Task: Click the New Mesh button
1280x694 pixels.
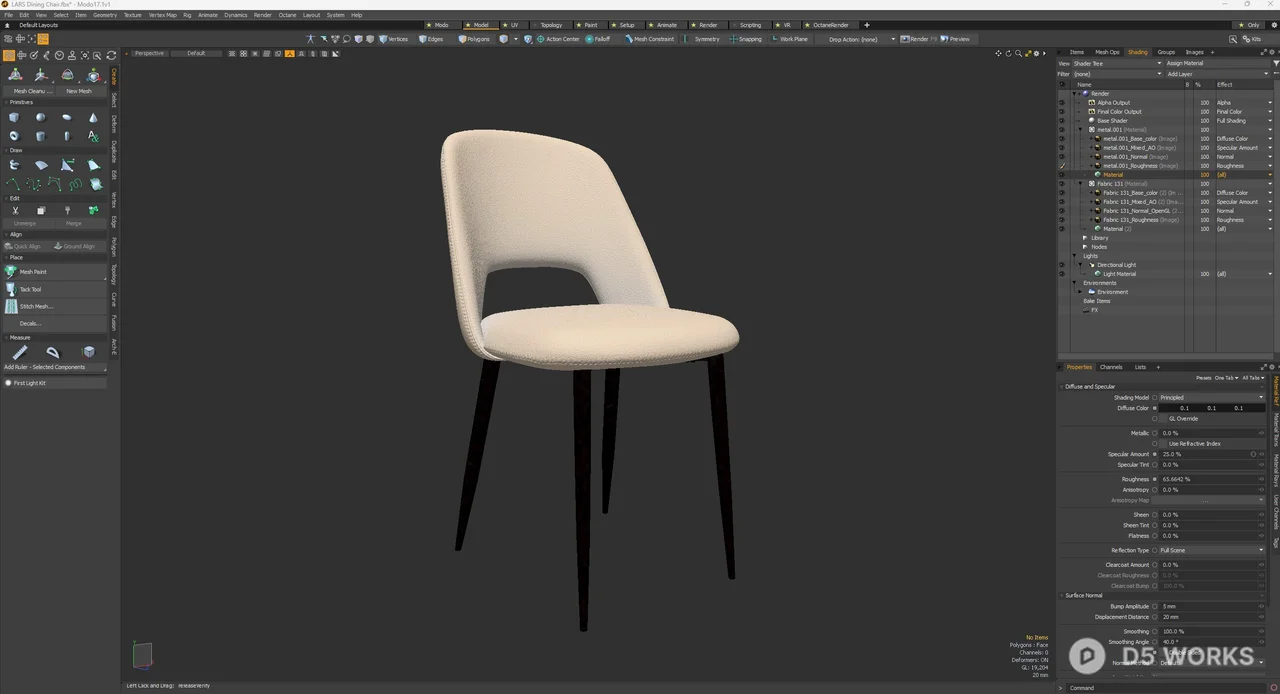Action: (x=79, y=91)
